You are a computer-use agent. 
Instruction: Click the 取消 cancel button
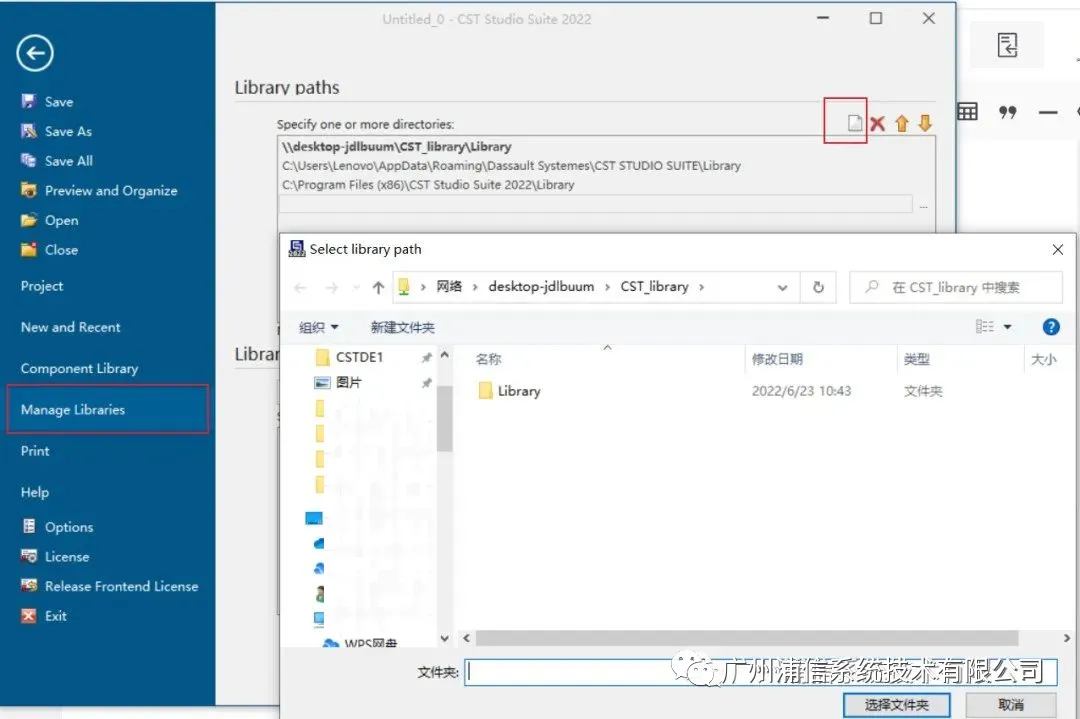(x=1010, y=705)
